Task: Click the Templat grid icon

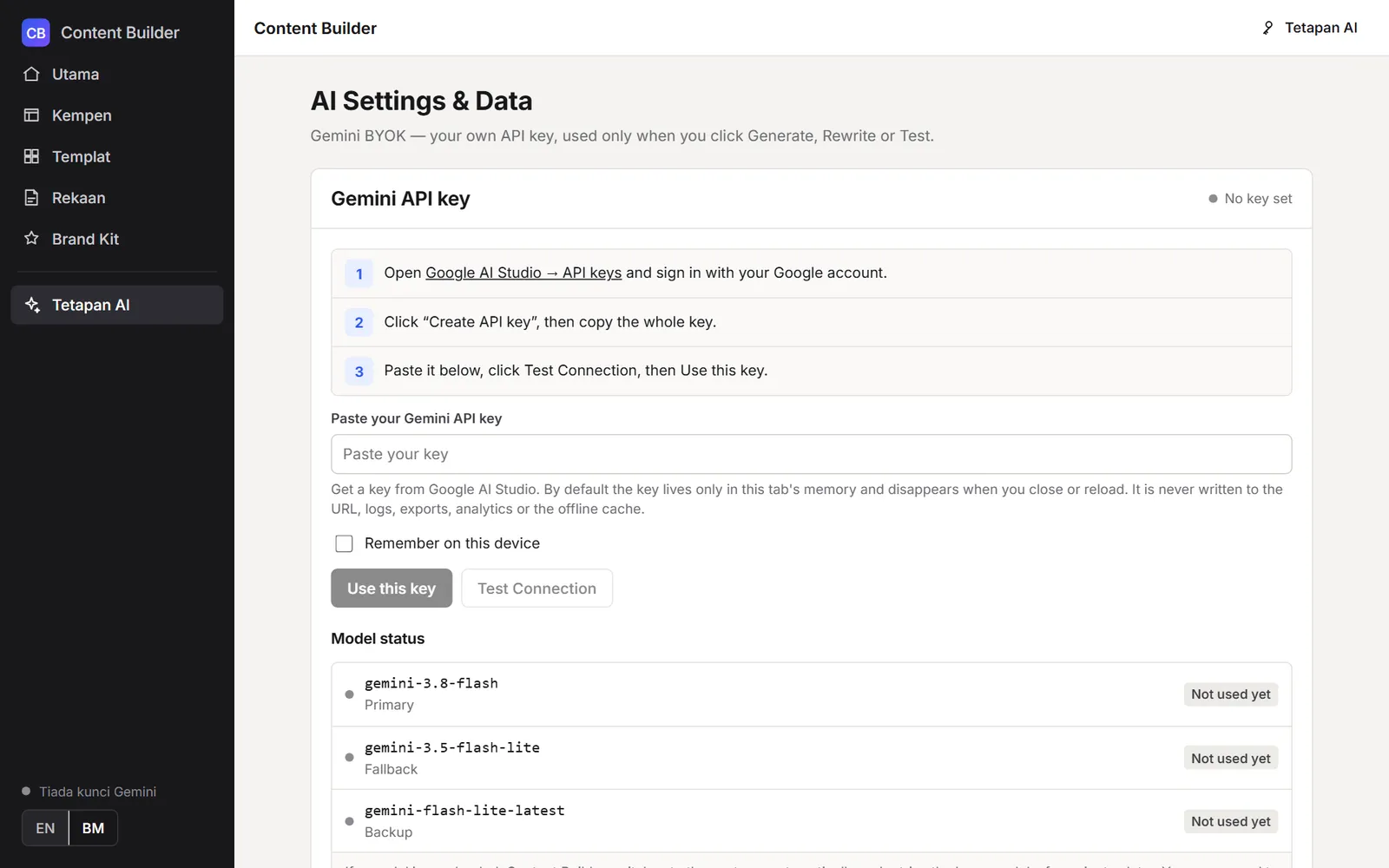Action: click(x=31, y=156)
